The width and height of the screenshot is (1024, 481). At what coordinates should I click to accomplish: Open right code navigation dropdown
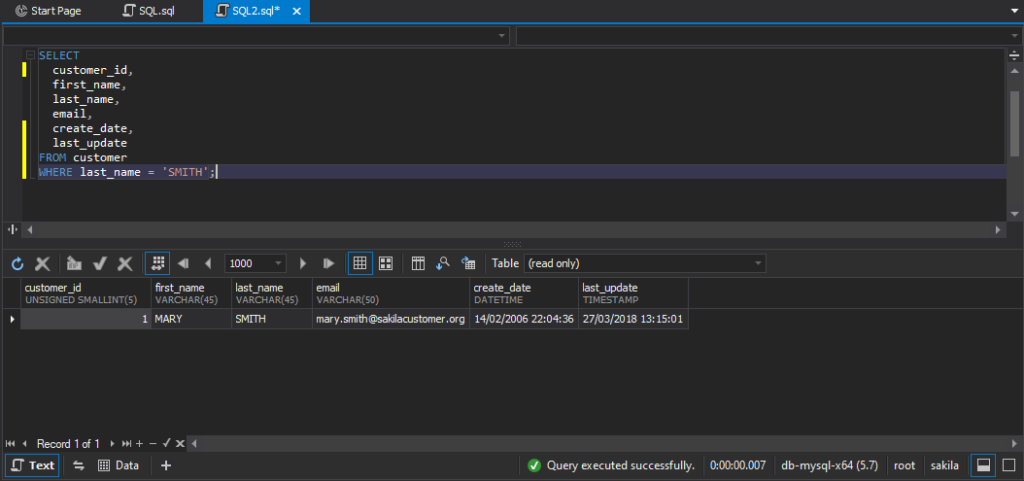click(768, 36)
